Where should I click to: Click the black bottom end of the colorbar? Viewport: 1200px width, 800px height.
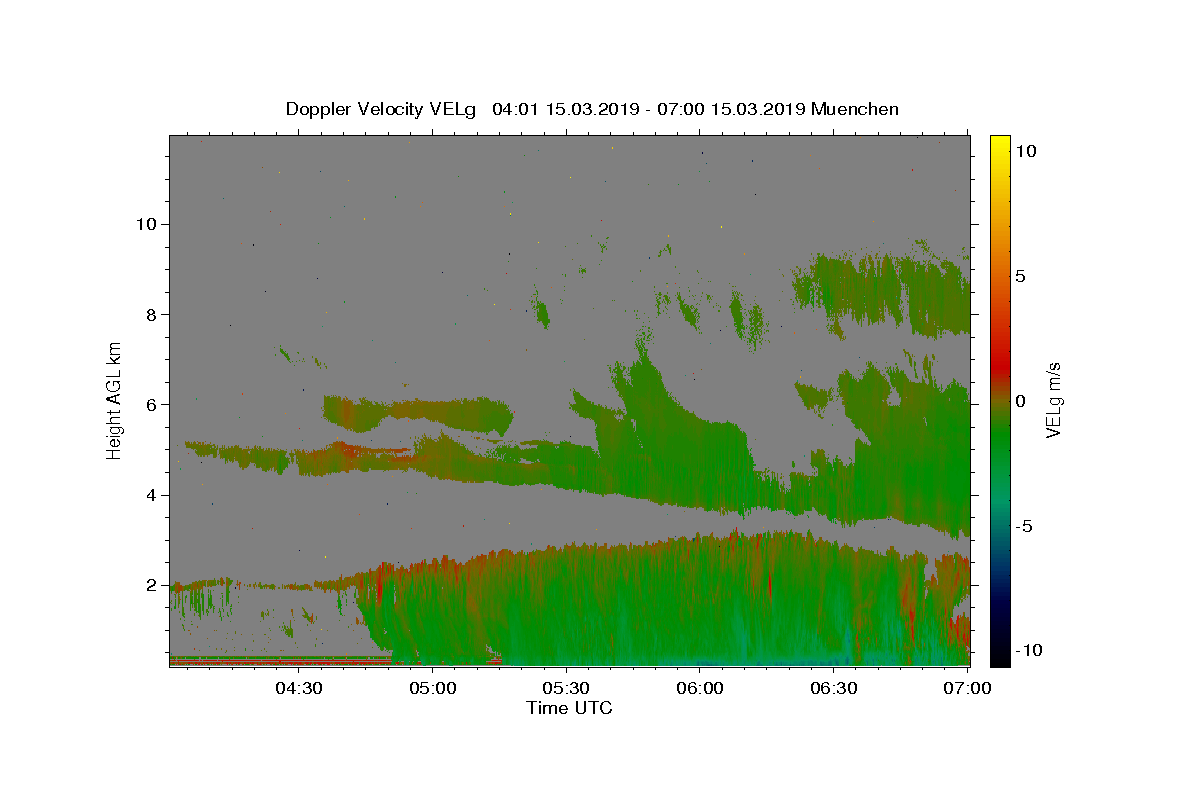(x=1000, y=658)
